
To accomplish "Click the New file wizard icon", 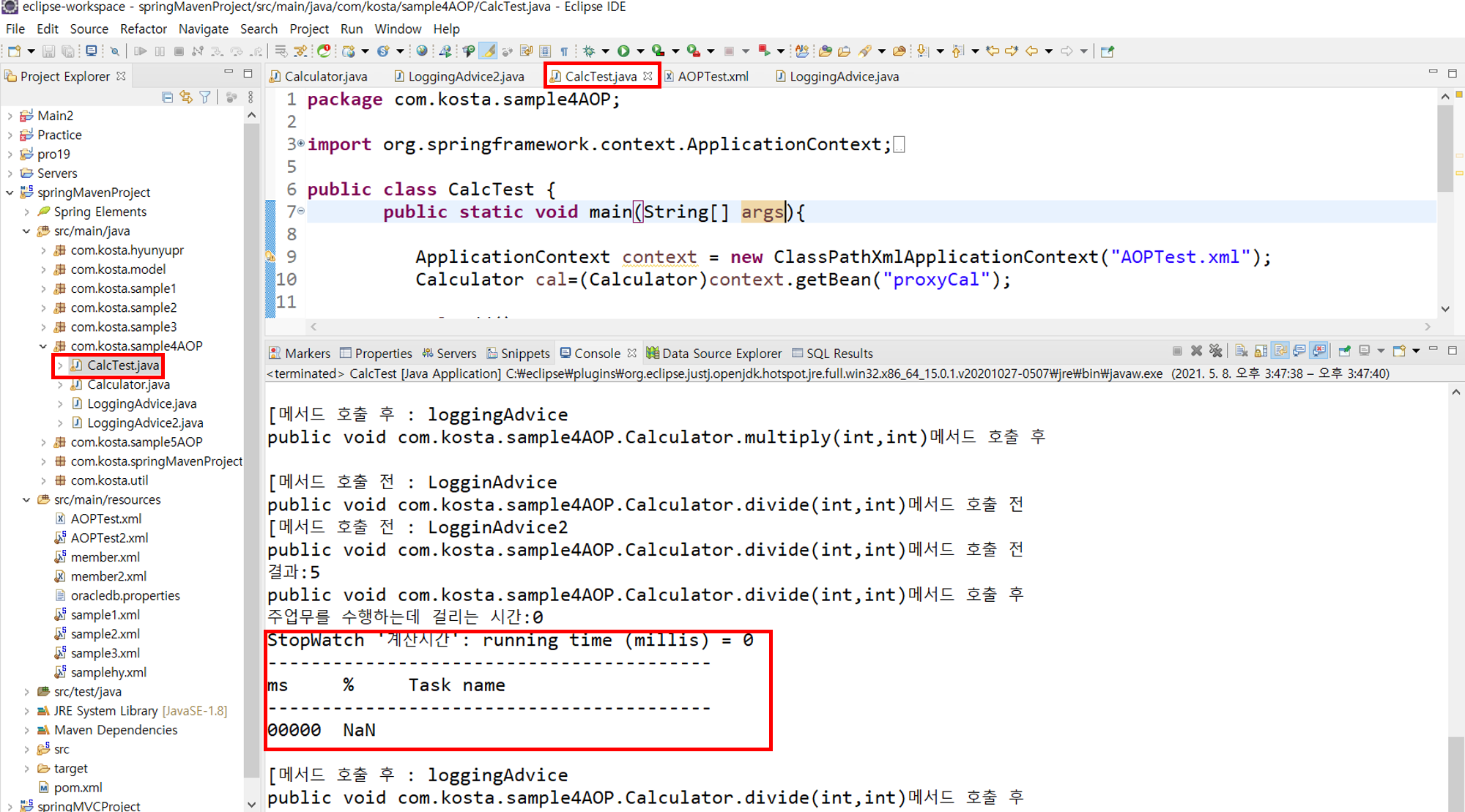I will coord(15,51).
